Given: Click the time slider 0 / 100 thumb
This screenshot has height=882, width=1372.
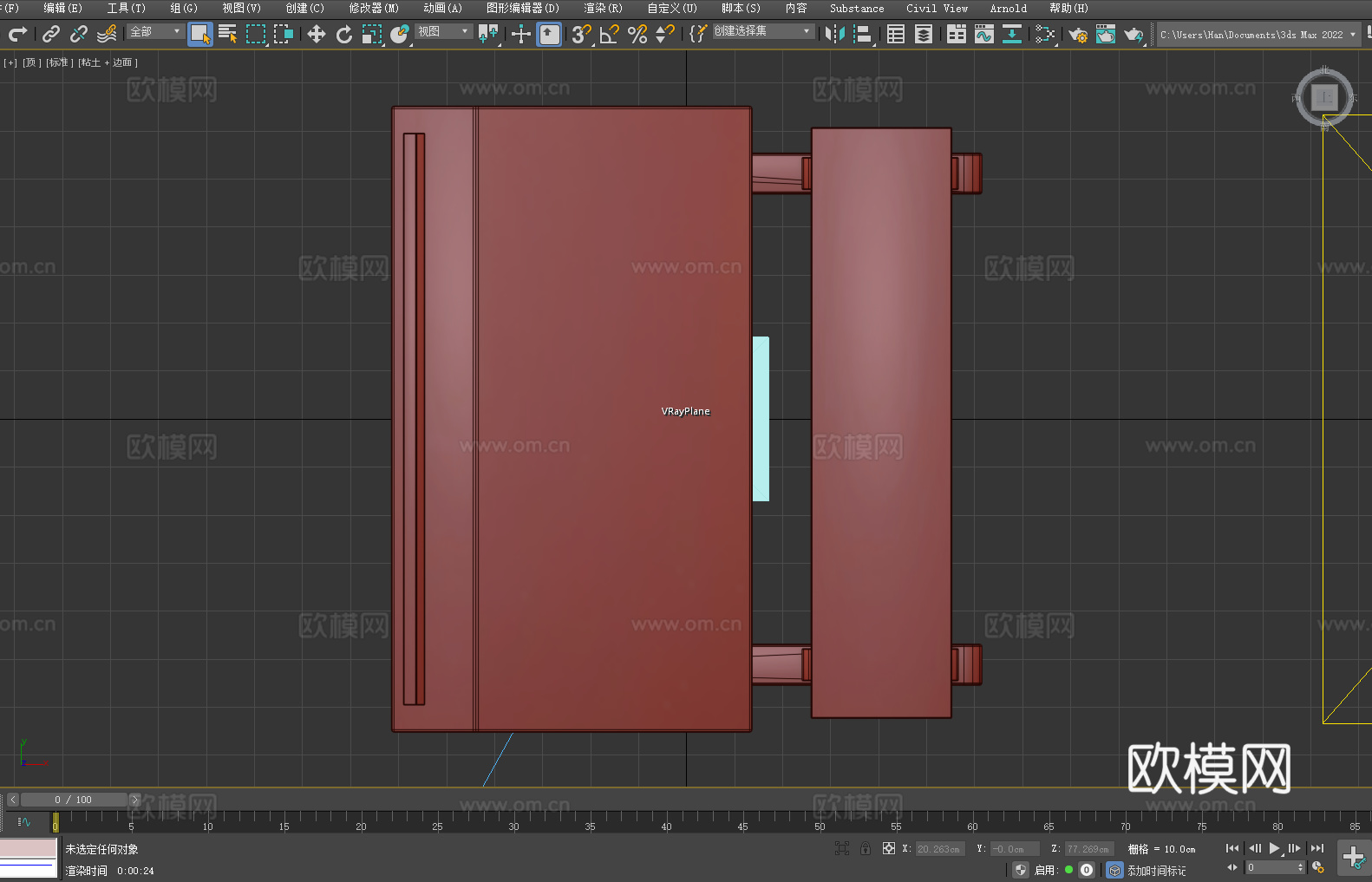Looking at the screenshot, I should [x=74, y=800].
